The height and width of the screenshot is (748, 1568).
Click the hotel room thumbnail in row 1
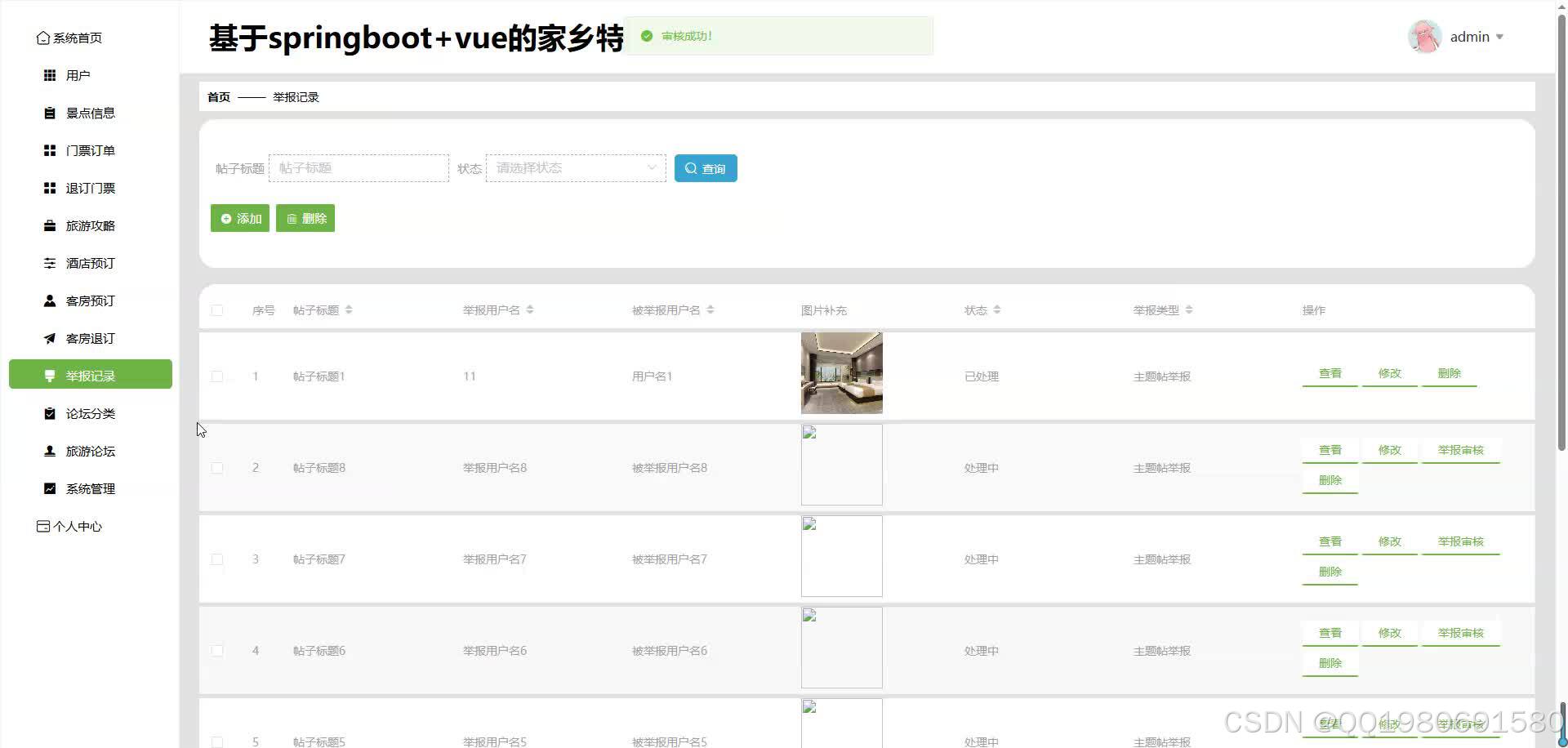[842, 373]
